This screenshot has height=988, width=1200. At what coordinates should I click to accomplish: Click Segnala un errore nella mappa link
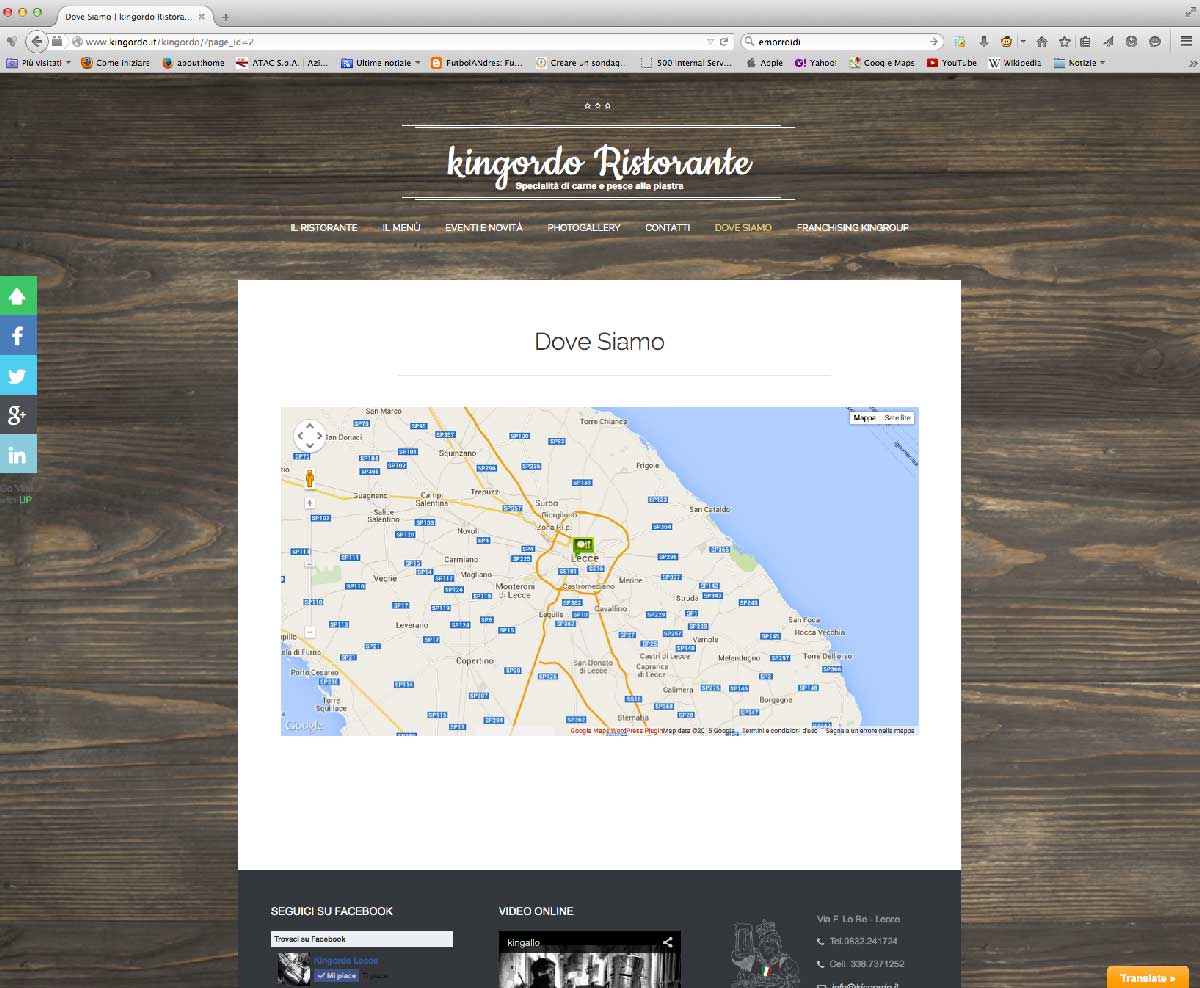tap(870, 730)
